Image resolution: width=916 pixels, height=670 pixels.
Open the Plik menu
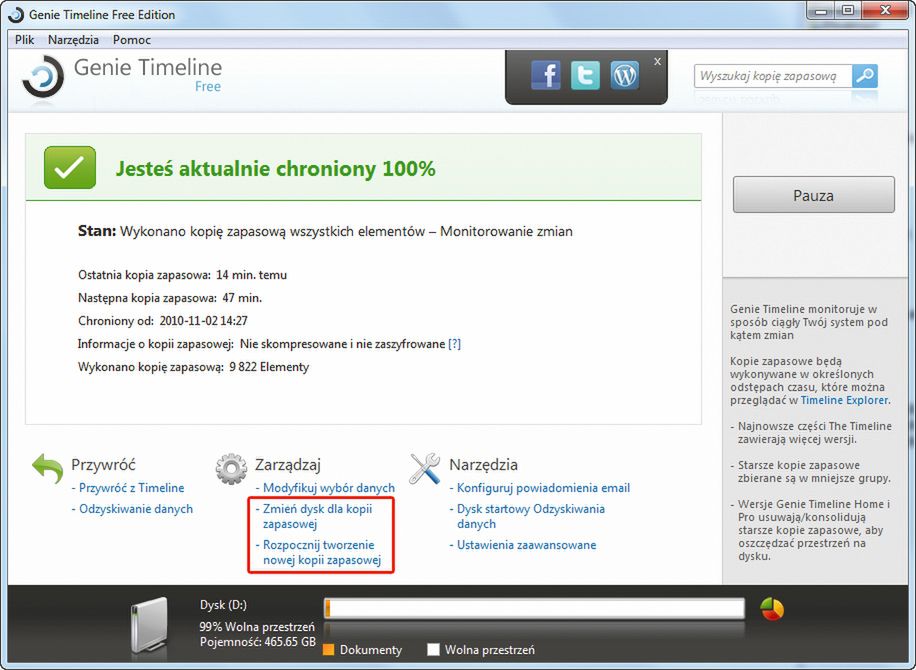click(x=25, y=40)
